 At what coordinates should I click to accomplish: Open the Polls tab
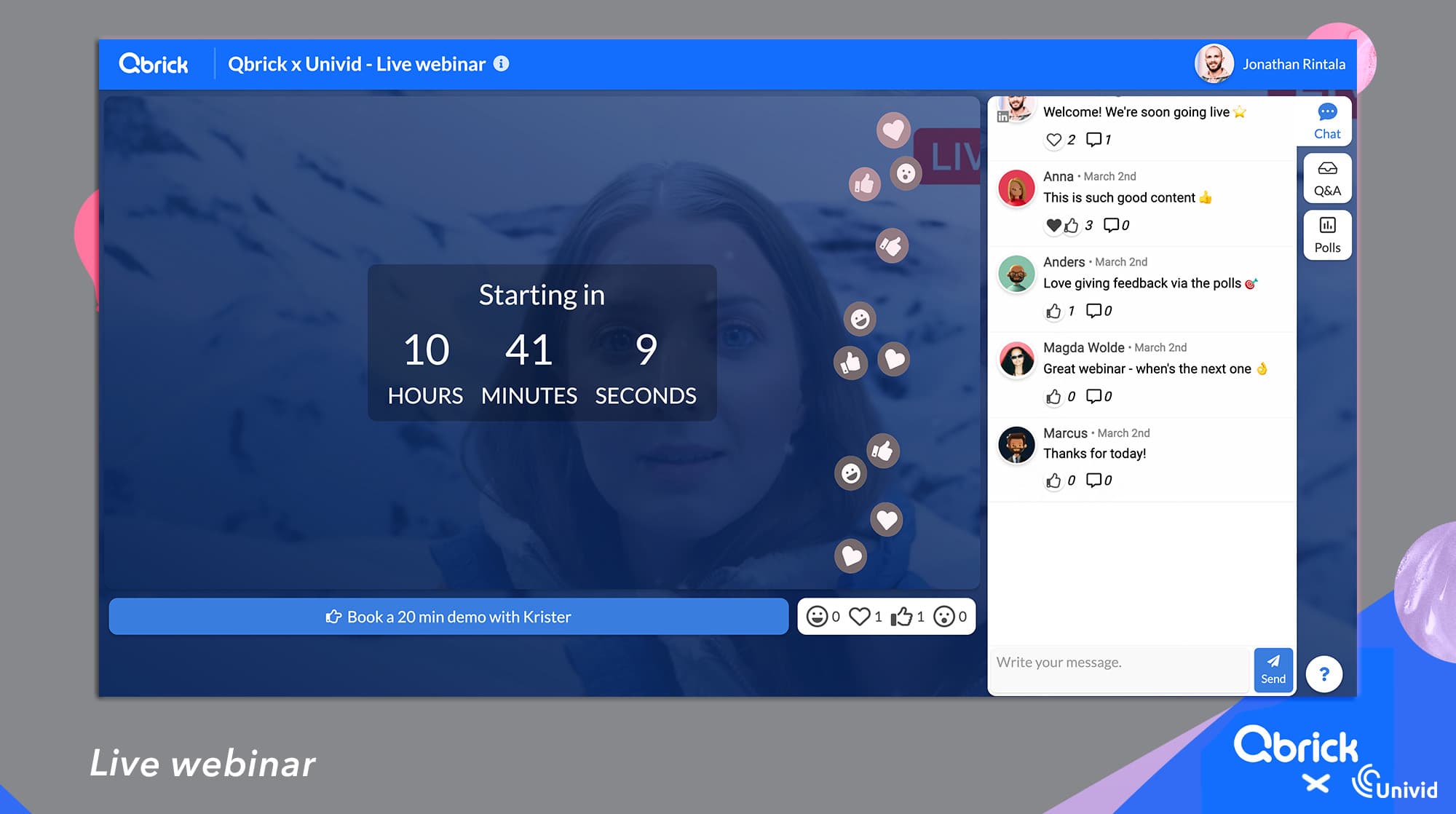click(x=1326, y=235)
